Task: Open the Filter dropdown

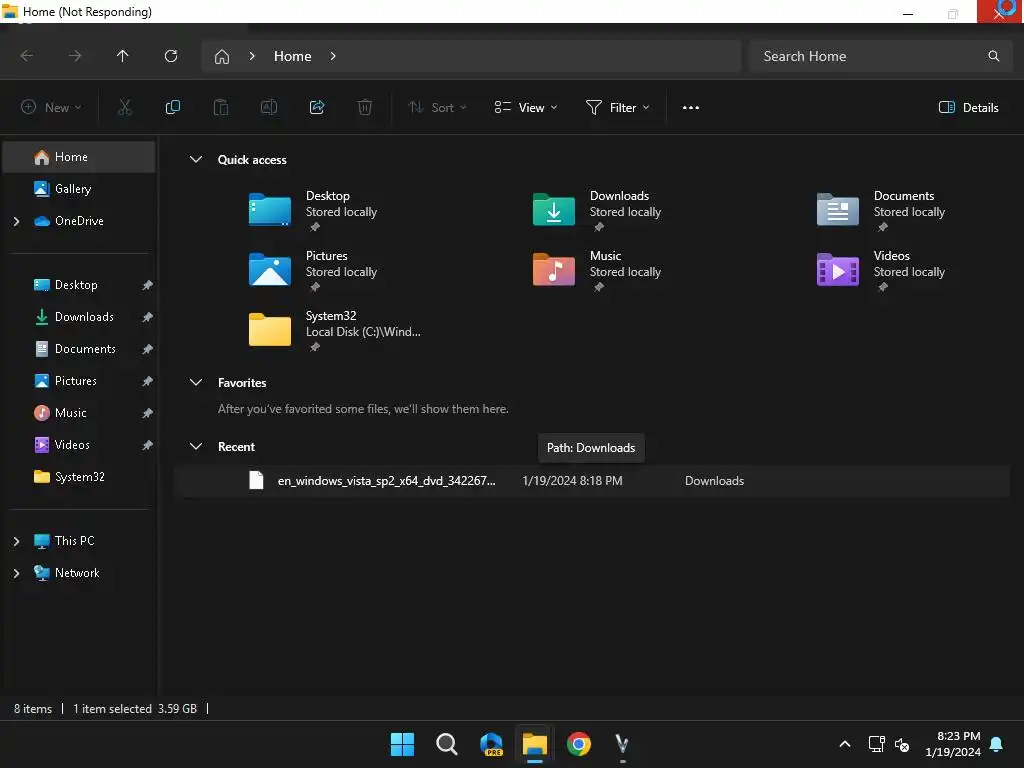Action: pyautogui.click(x=618, y=108)
